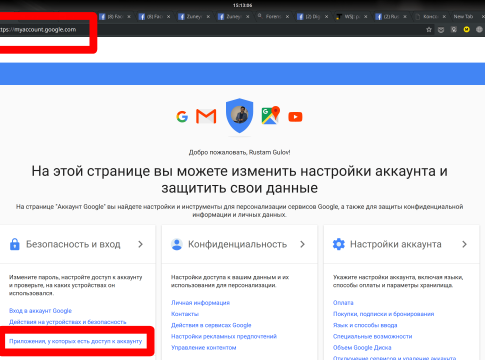Click the person icon beside Конфиденциальность
Screen dimensions: 485x360
[x=177, y=244]
